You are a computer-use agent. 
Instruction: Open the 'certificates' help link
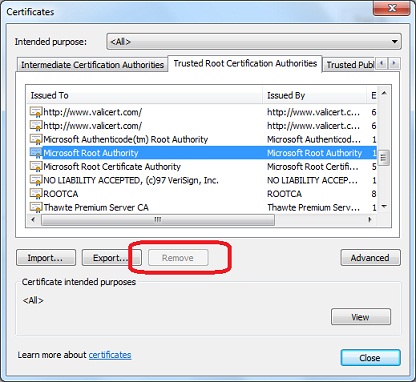point(110,355)
